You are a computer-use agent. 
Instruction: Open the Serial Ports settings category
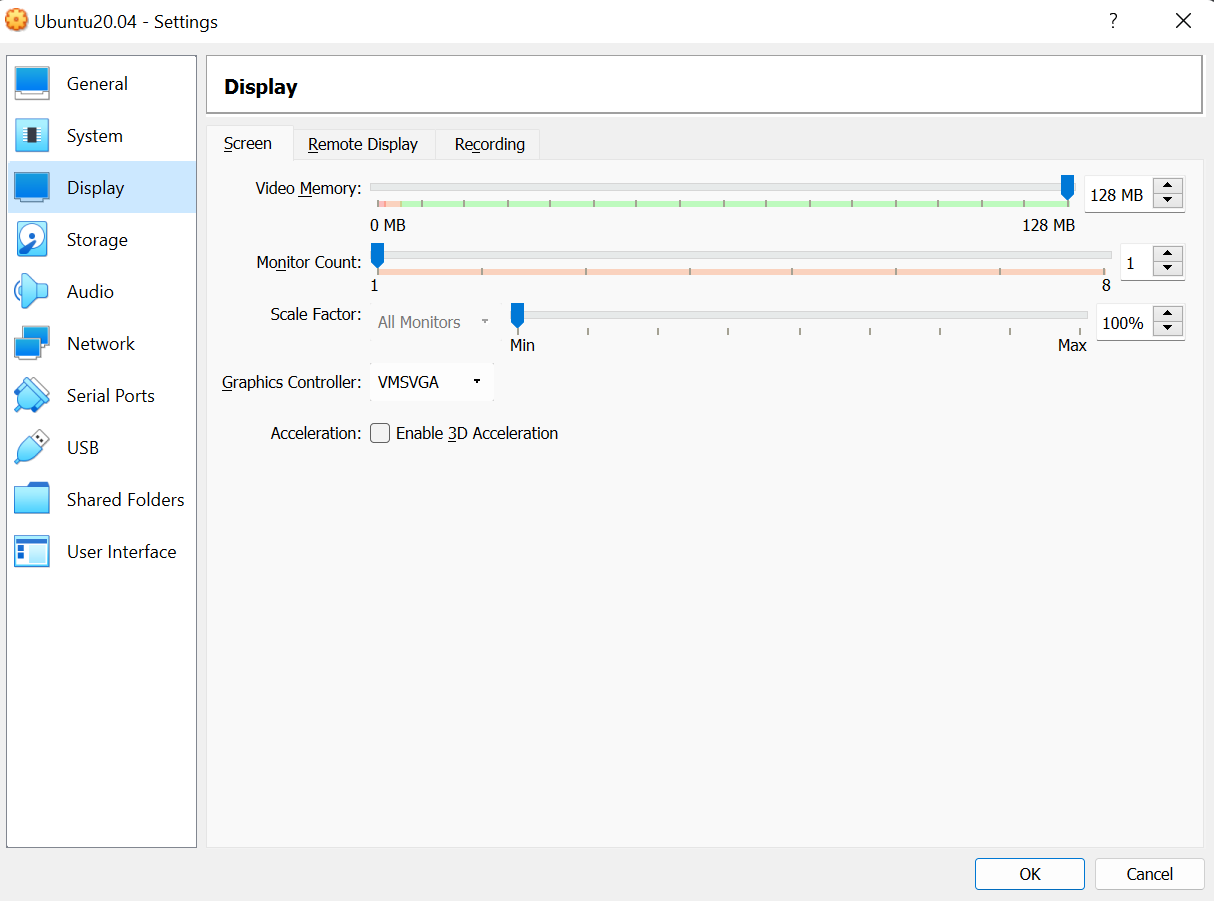102,396
